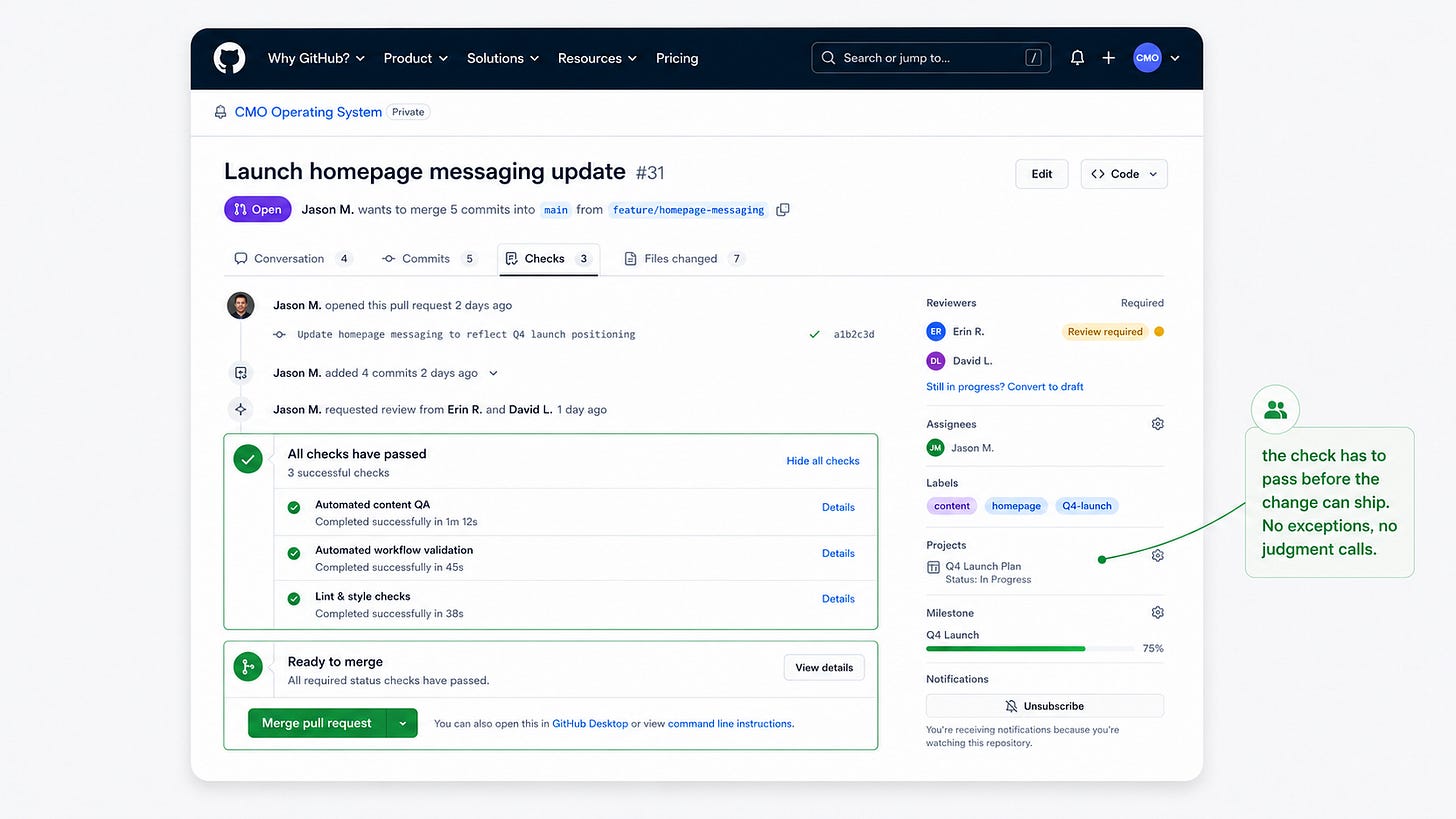Open Details for Automated workflow validation

coord(838,553)
